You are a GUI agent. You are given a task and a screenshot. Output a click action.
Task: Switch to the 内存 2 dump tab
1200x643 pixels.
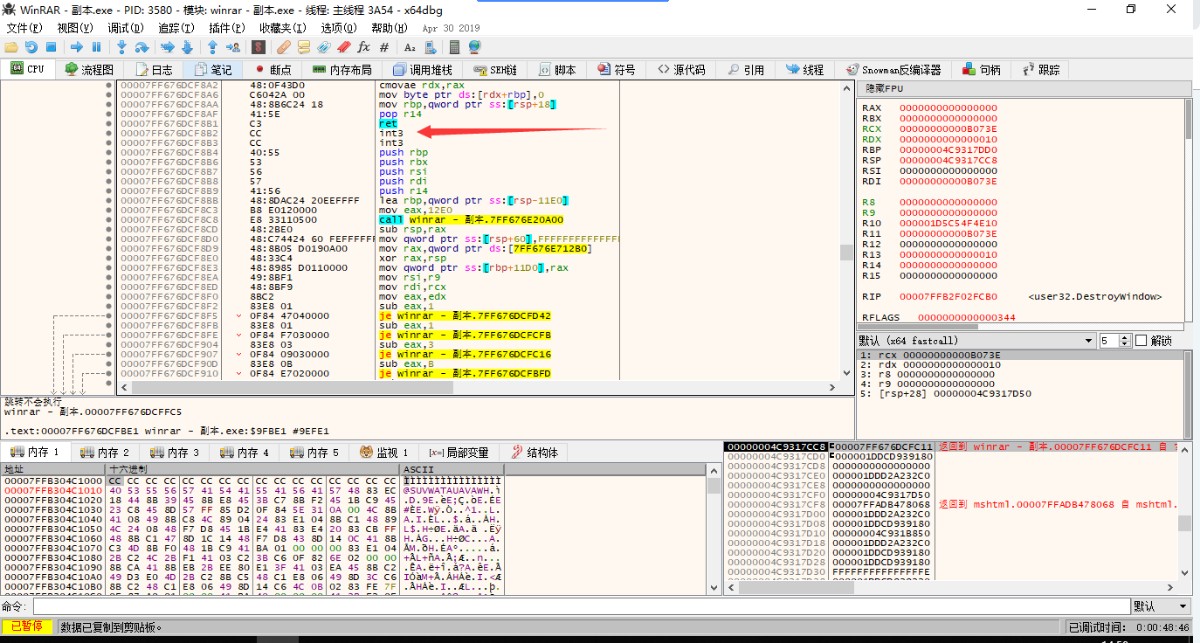click(105, 453)
